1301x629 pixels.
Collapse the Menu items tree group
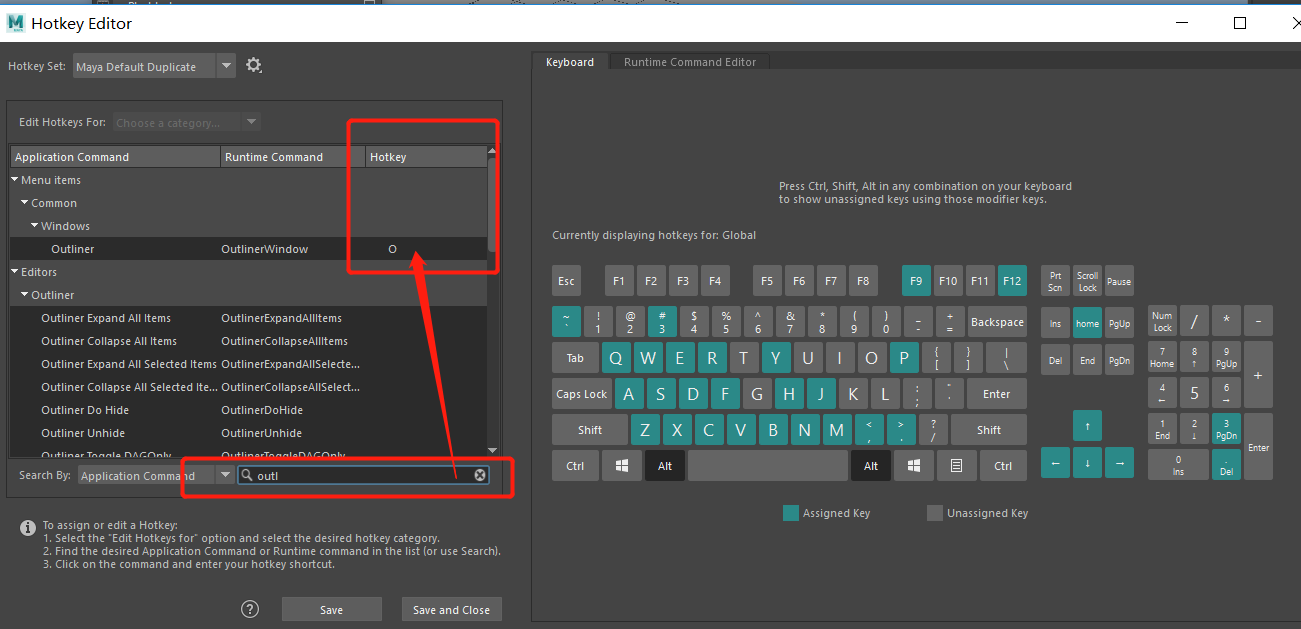pos(15,180)
